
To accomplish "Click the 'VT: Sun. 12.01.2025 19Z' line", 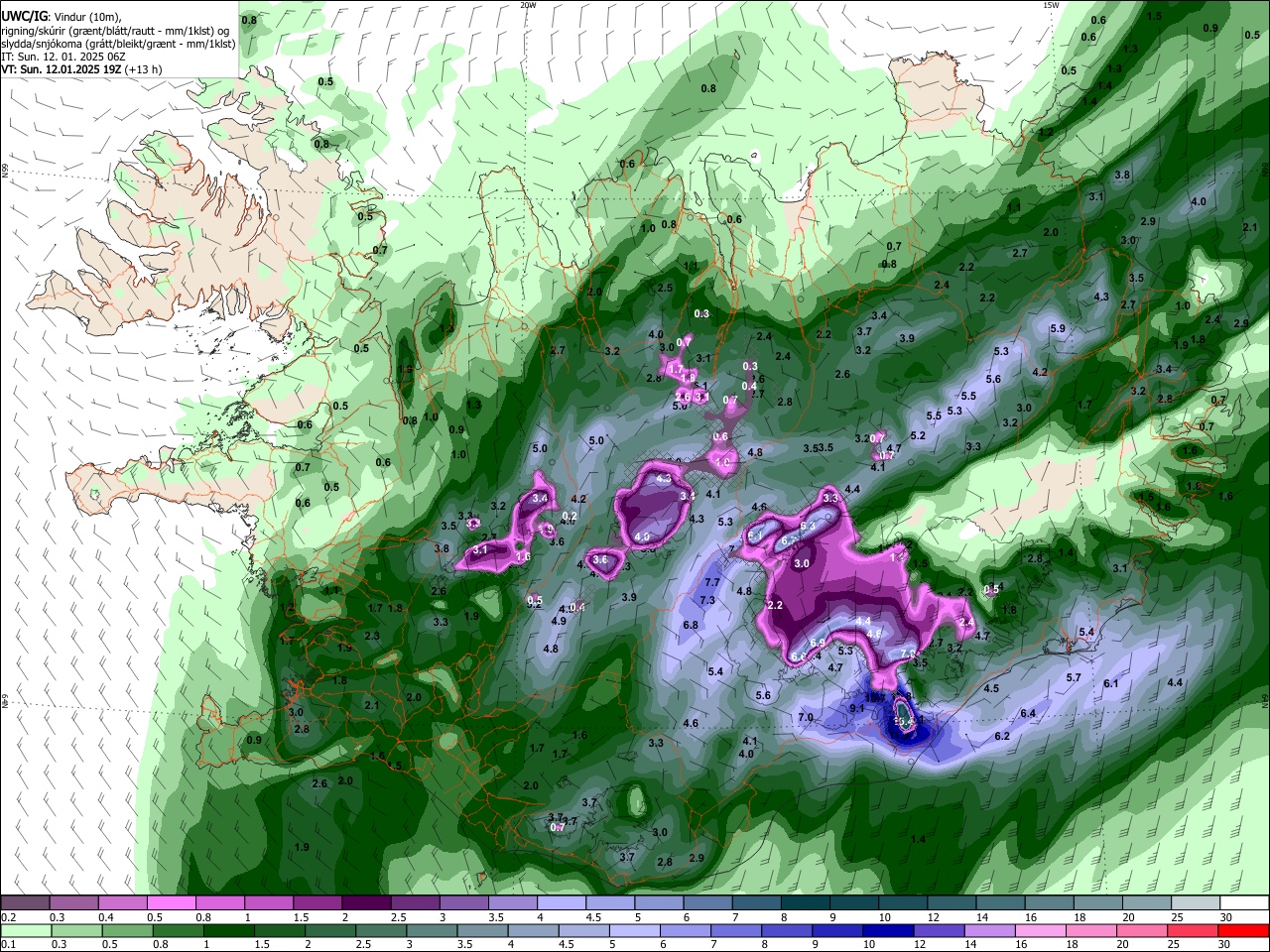I will coord(82,69).
